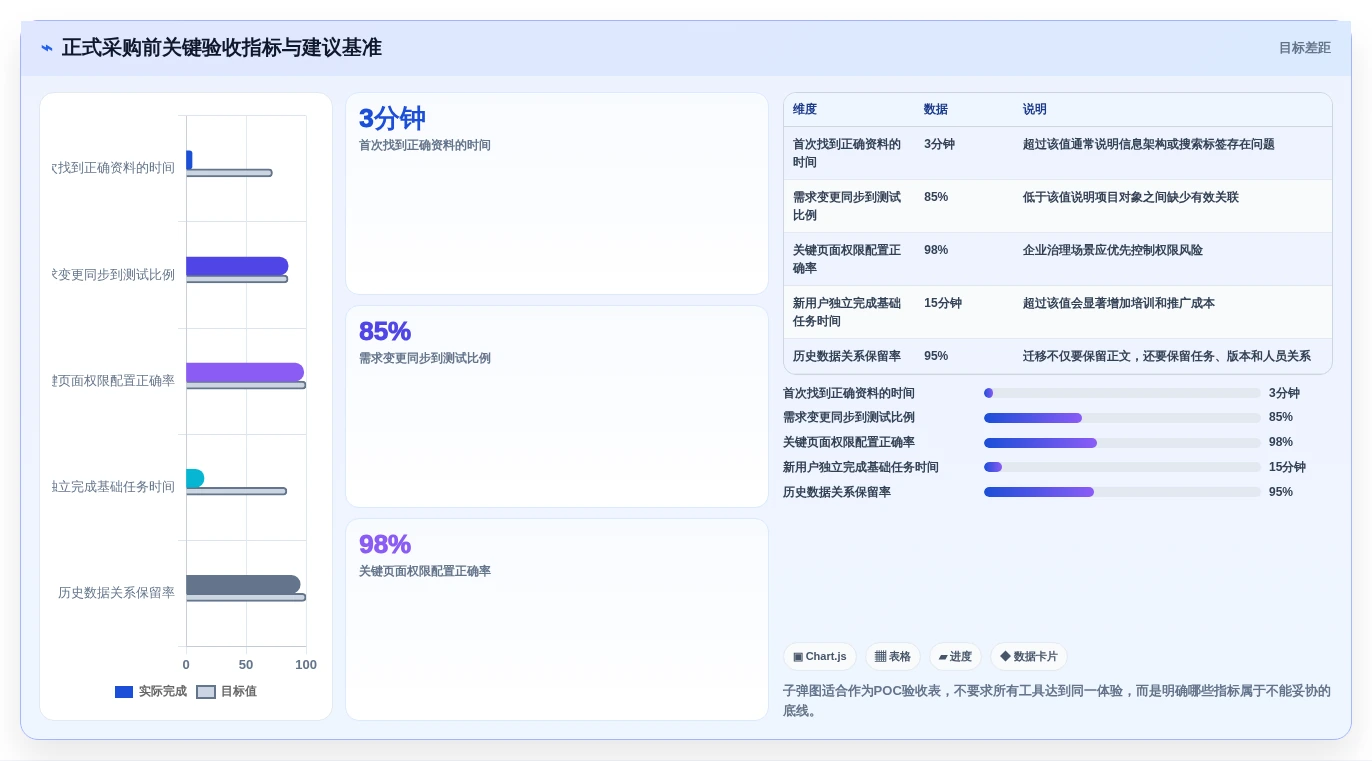Click the chart x-axis label 100
Image resolution: width=1372 pixels, height=761 pixels.
click(x=306, y=665)
